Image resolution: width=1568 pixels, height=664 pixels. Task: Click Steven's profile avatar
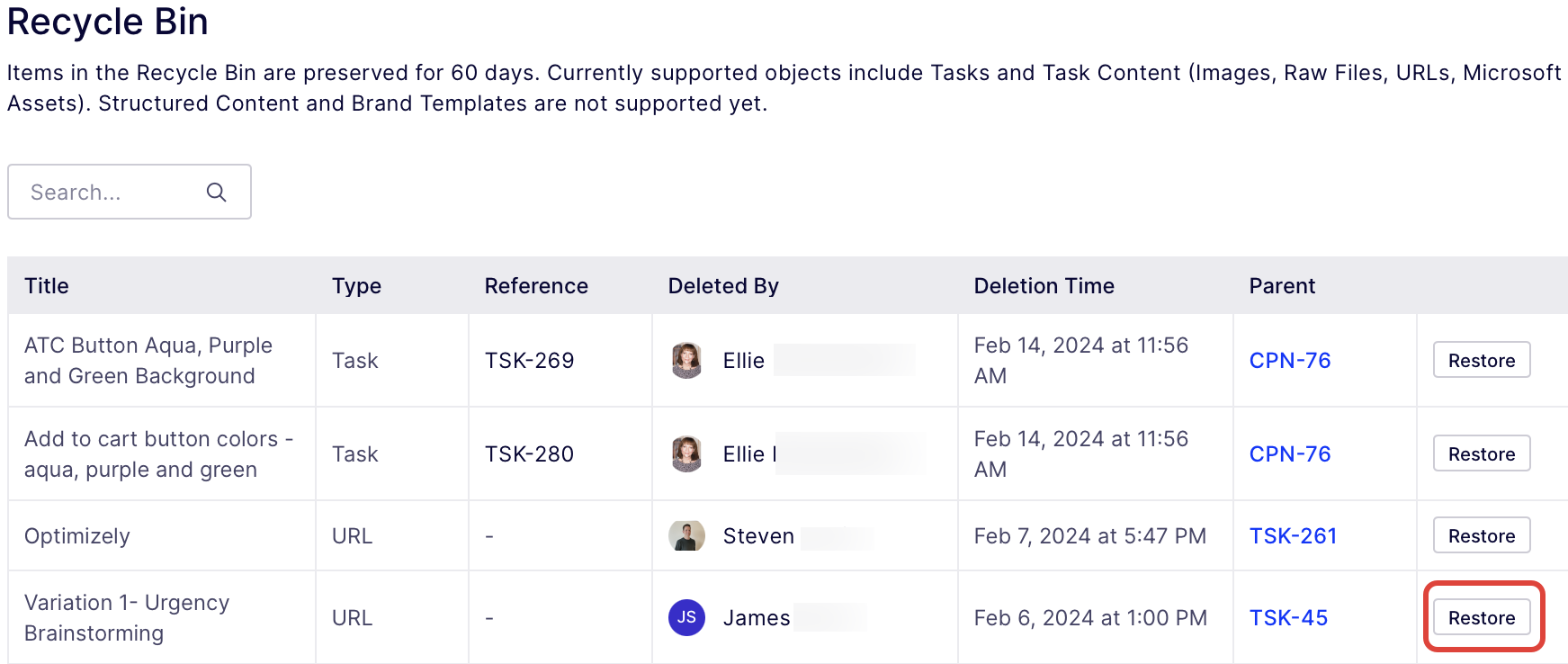pos(686,535)
